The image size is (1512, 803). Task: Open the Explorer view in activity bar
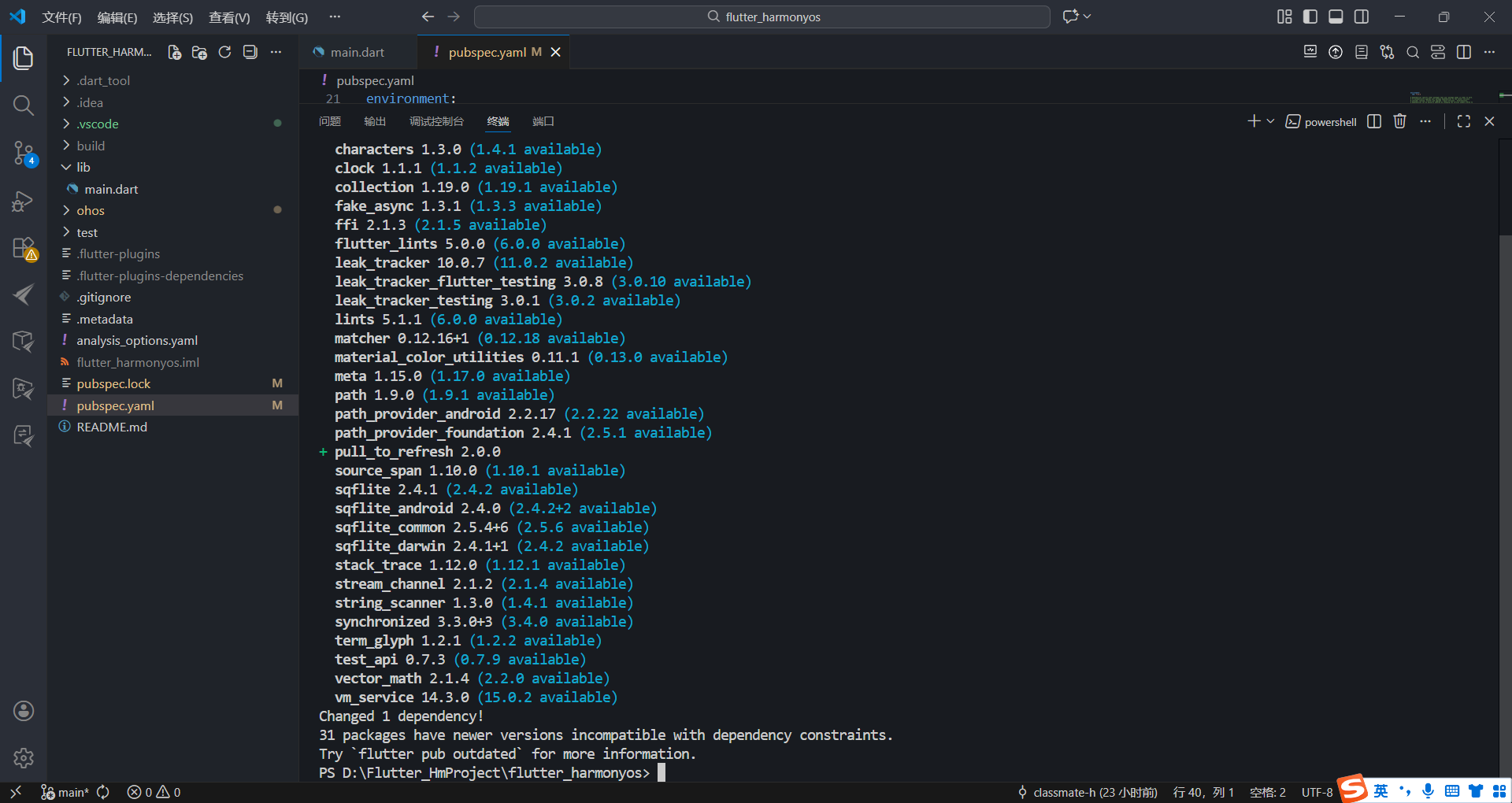point(24,57)
